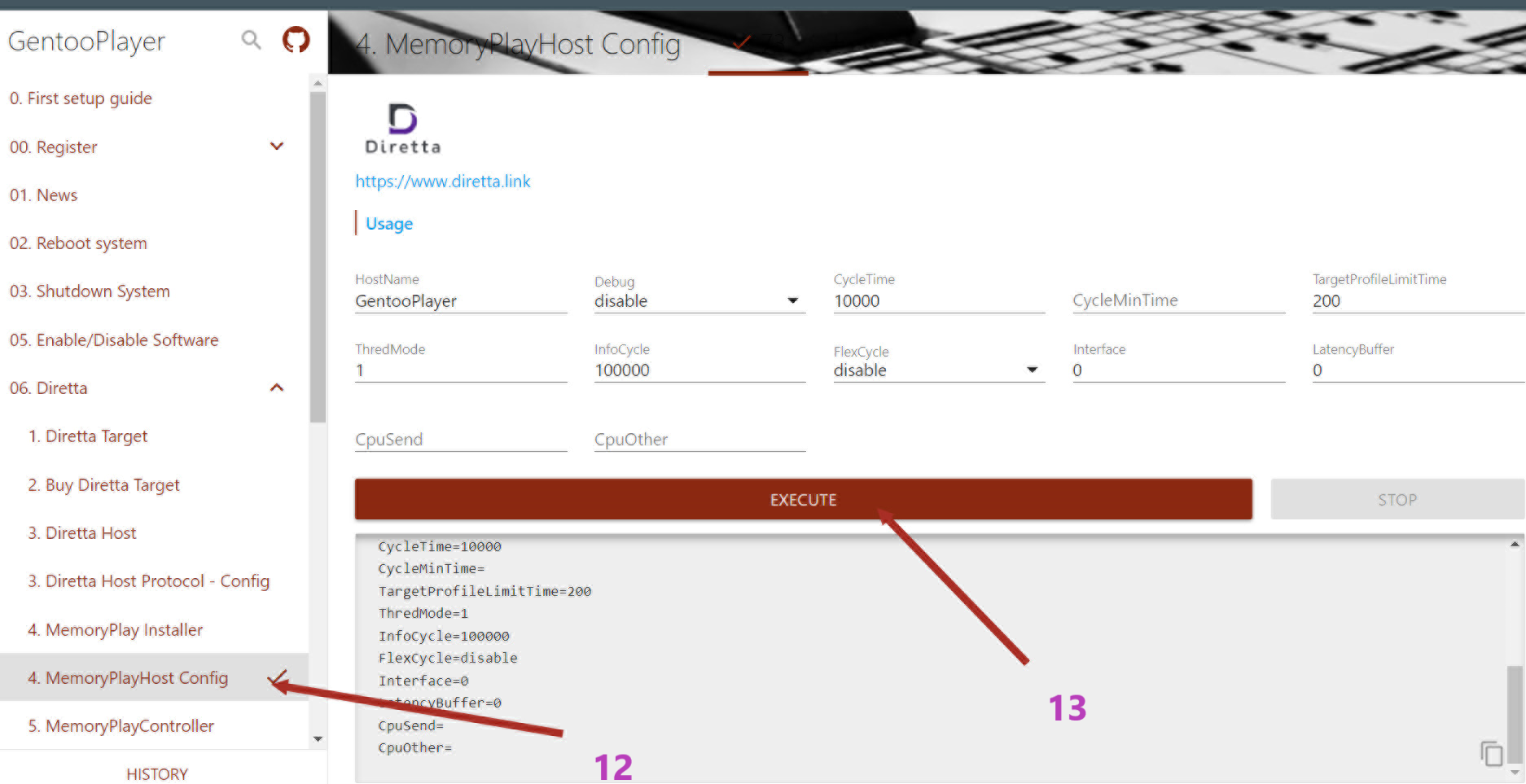Open 1. Diretta Target

(88, 436)
